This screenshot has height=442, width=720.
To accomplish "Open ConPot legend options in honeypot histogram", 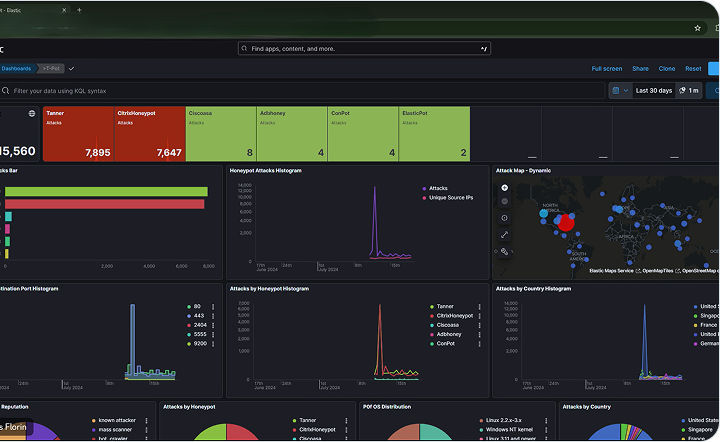I will coord(479,344).
